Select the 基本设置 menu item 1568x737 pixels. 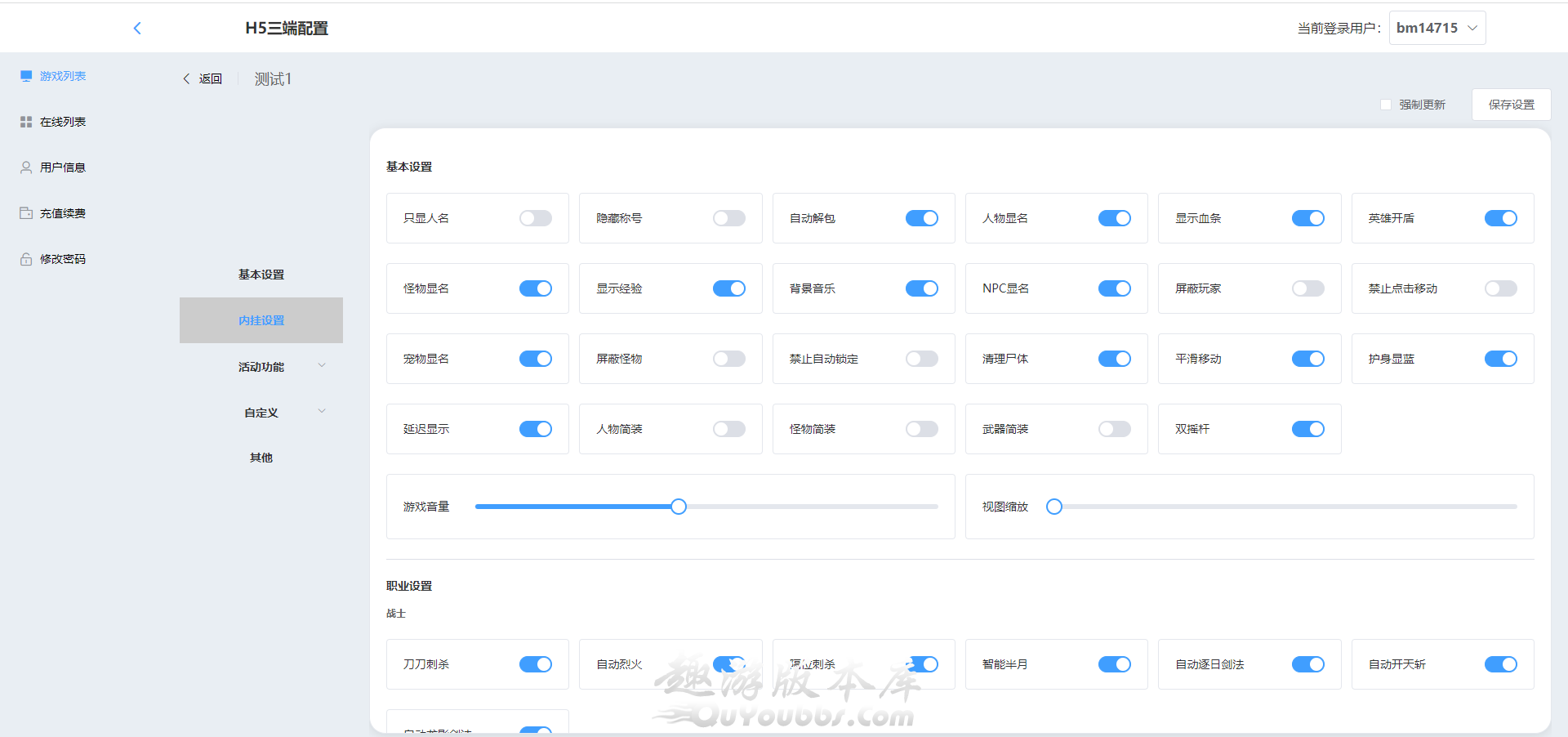click(261, 275)
